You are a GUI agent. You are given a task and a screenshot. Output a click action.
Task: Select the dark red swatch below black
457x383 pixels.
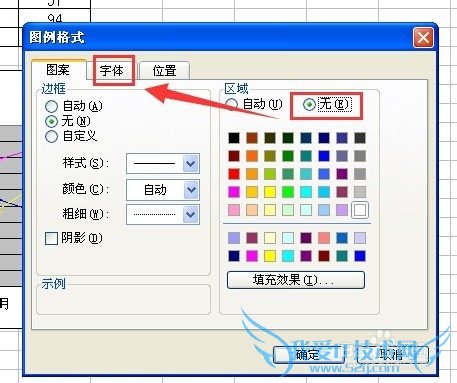234,156
